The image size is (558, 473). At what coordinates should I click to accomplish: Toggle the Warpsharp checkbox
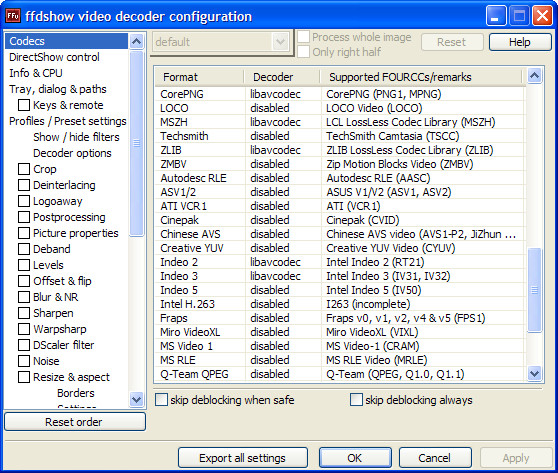point(24,329)
